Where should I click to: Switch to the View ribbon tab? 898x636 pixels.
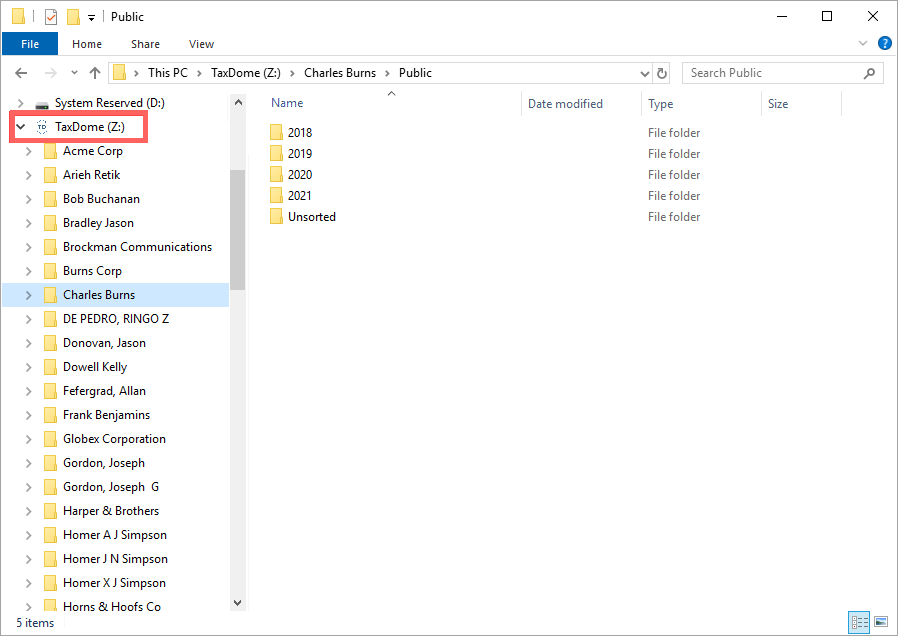click(x=201, y=44)
